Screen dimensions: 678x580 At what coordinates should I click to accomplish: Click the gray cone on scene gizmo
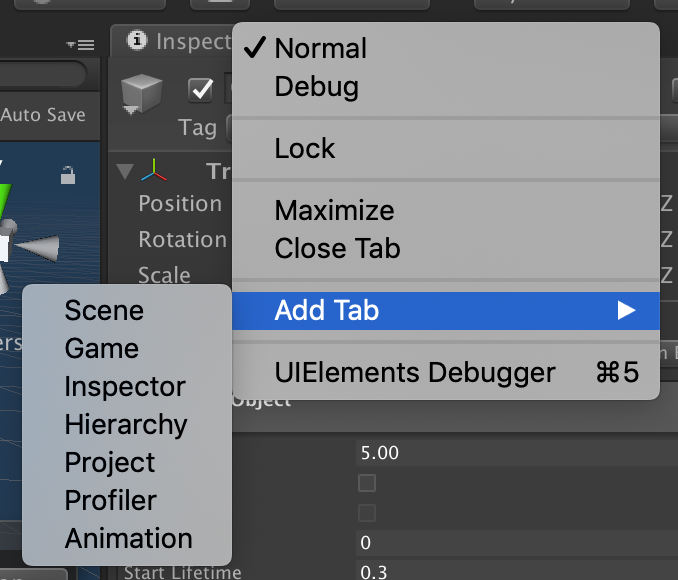[x=38, y=248]
